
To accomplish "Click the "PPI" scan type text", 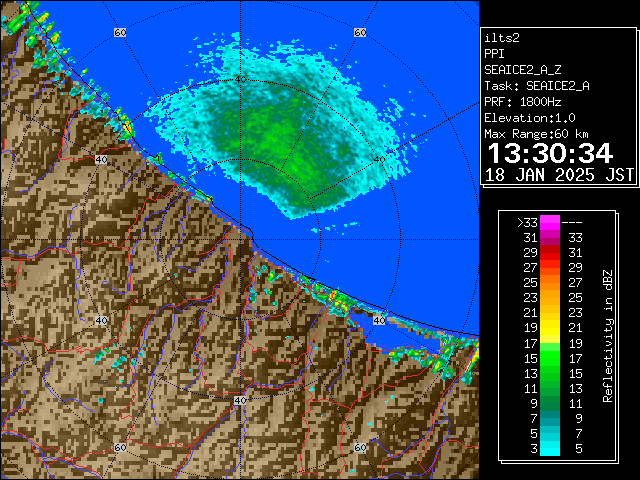I will point(494,54).
